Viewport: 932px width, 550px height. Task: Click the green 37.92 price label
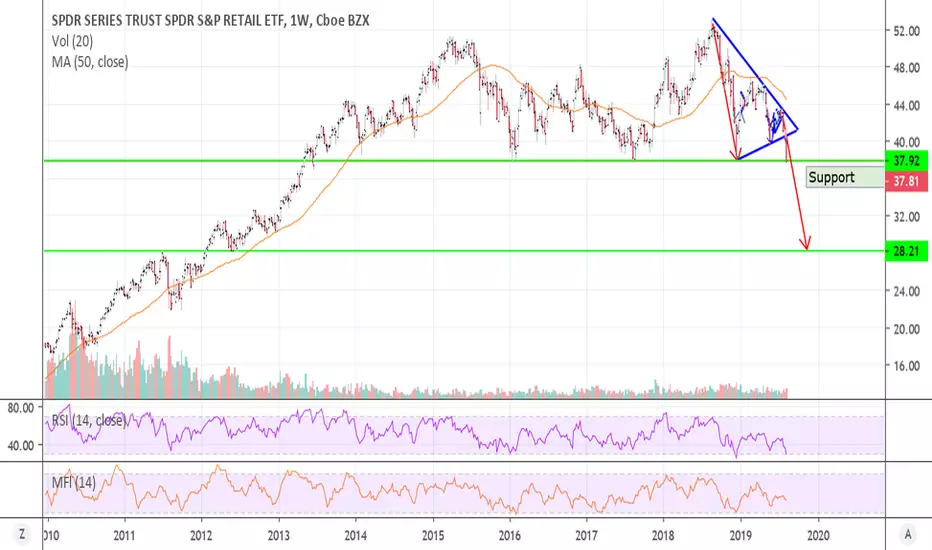click(x=906, y=161)
